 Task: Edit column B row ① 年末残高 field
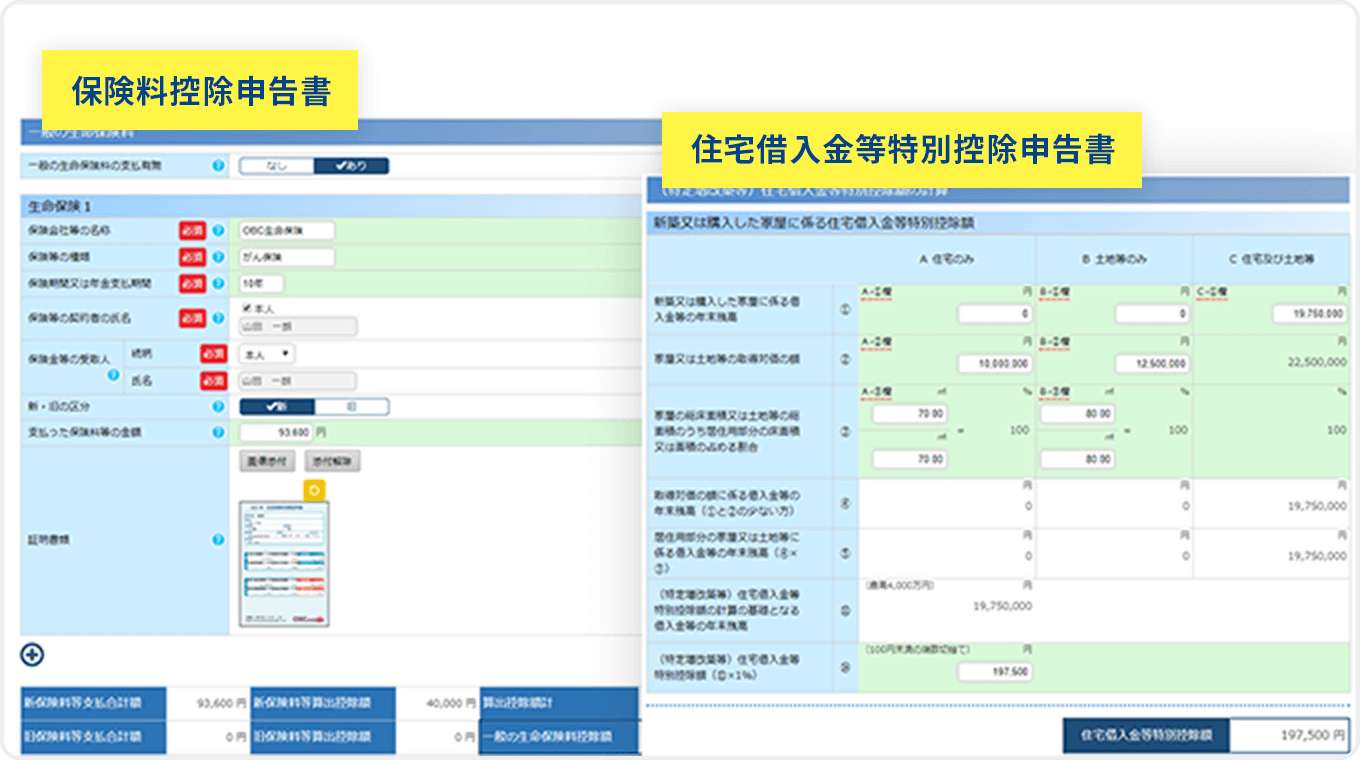click(1153, 314)
